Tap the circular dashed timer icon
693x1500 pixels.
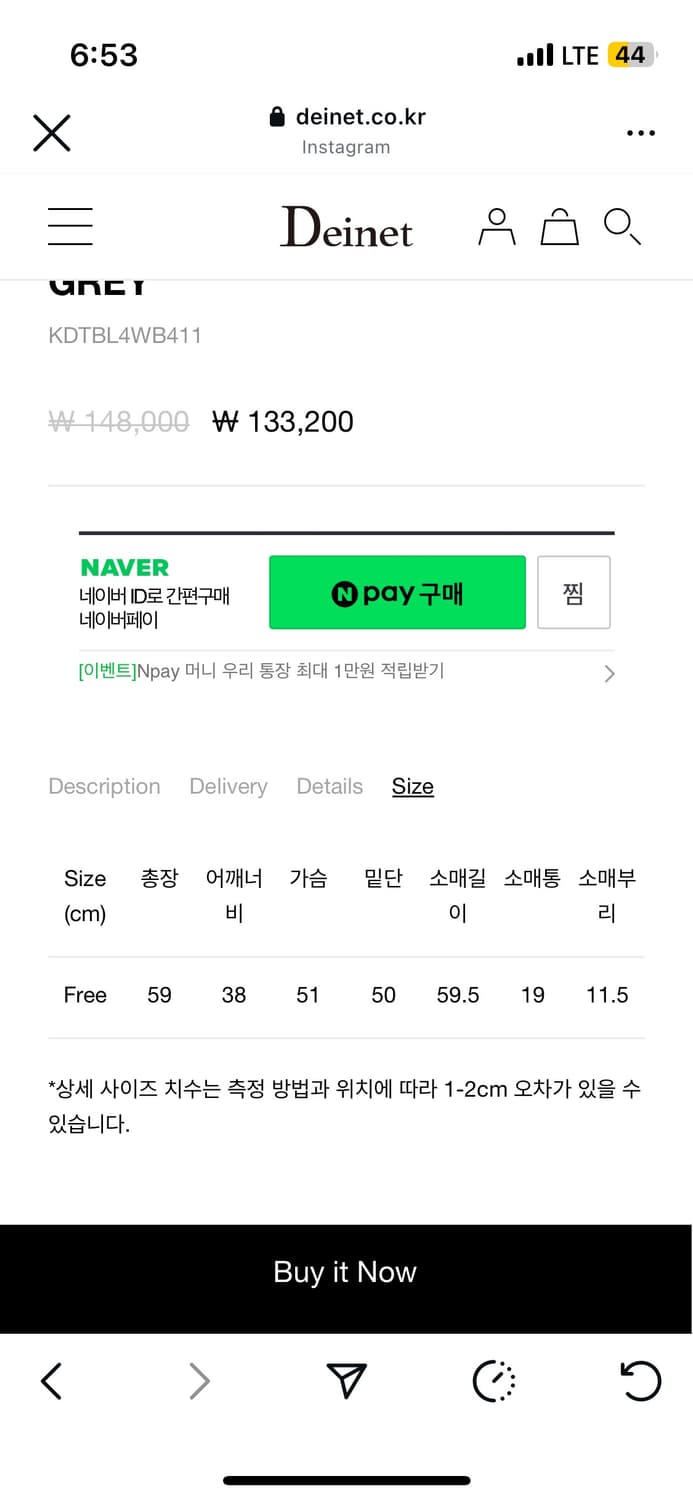(x=494, y=1382)
